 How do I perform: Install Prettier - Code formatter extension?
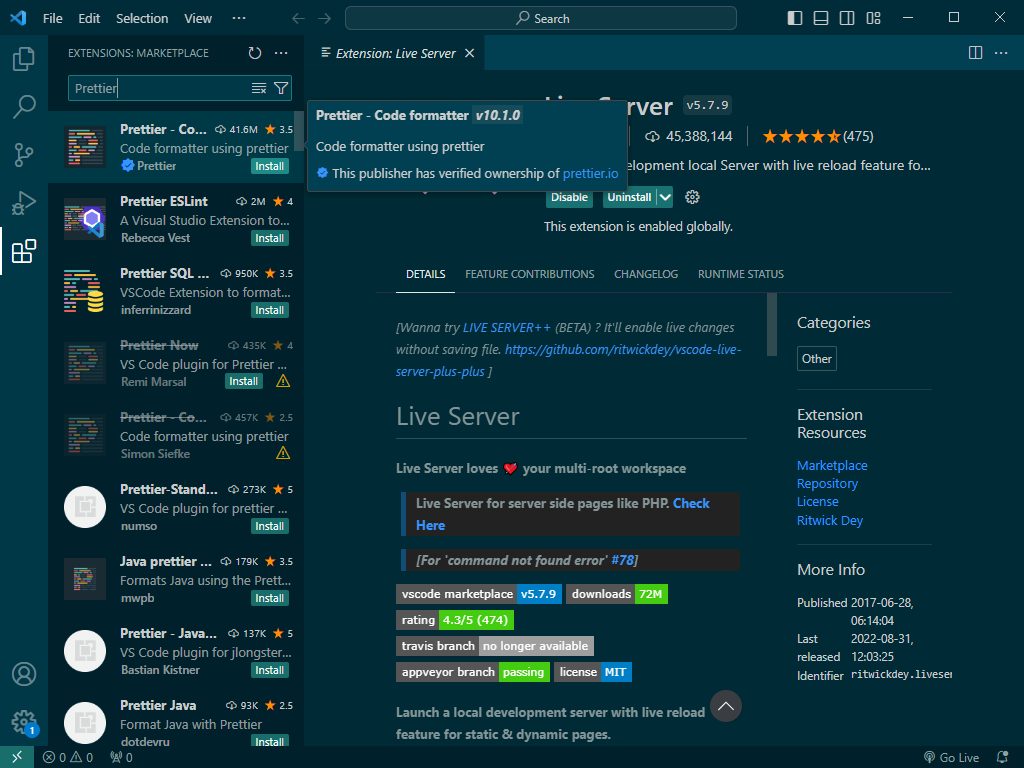[x=270, y=167]
